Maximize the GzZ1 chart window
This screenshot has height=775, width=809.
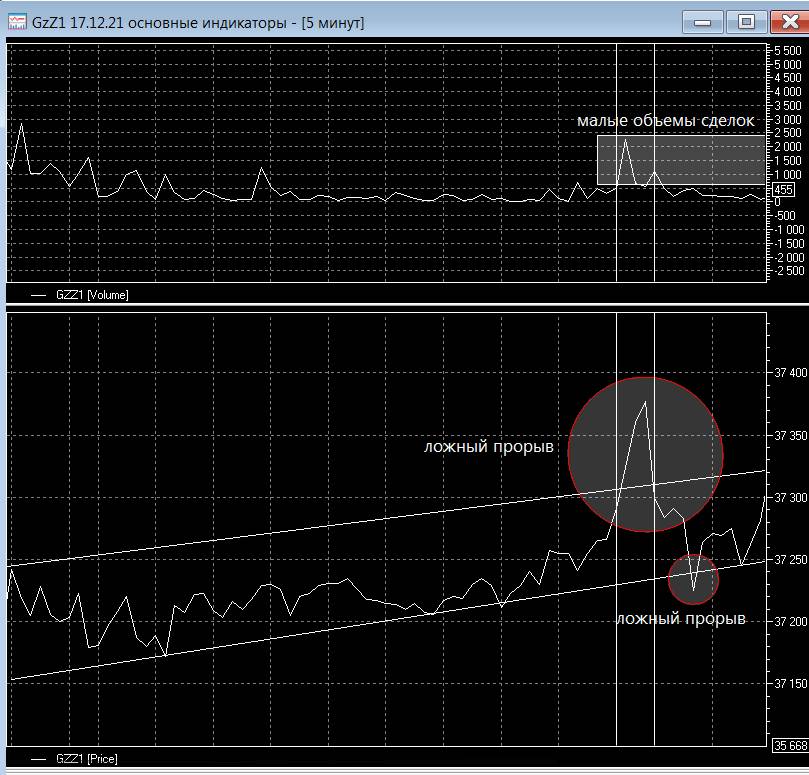(746, 22)
